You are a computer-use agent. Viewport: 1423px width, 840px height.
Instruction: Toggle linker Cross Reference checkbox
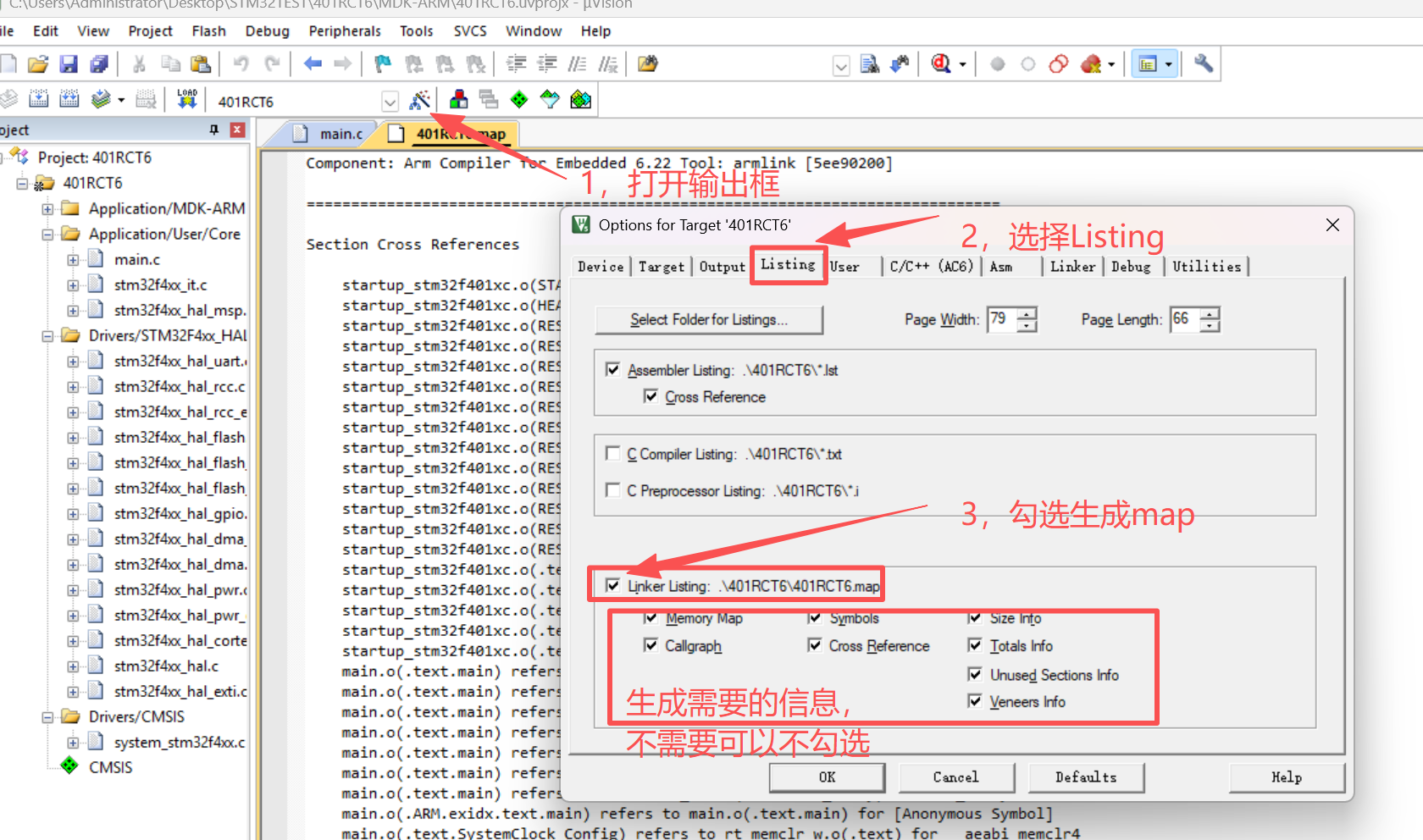815,645
